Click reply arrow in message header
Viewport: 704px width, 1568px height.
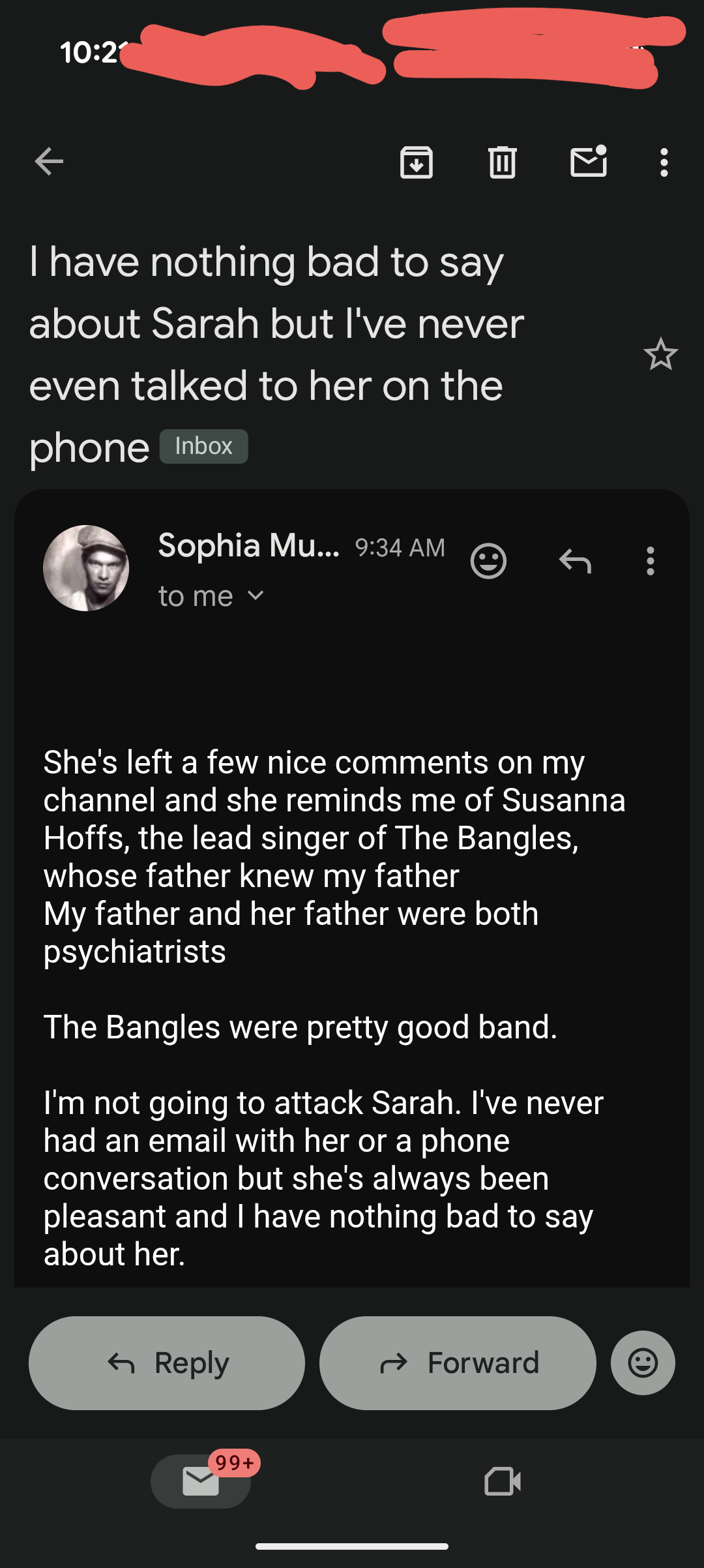(x=575, y=561)
